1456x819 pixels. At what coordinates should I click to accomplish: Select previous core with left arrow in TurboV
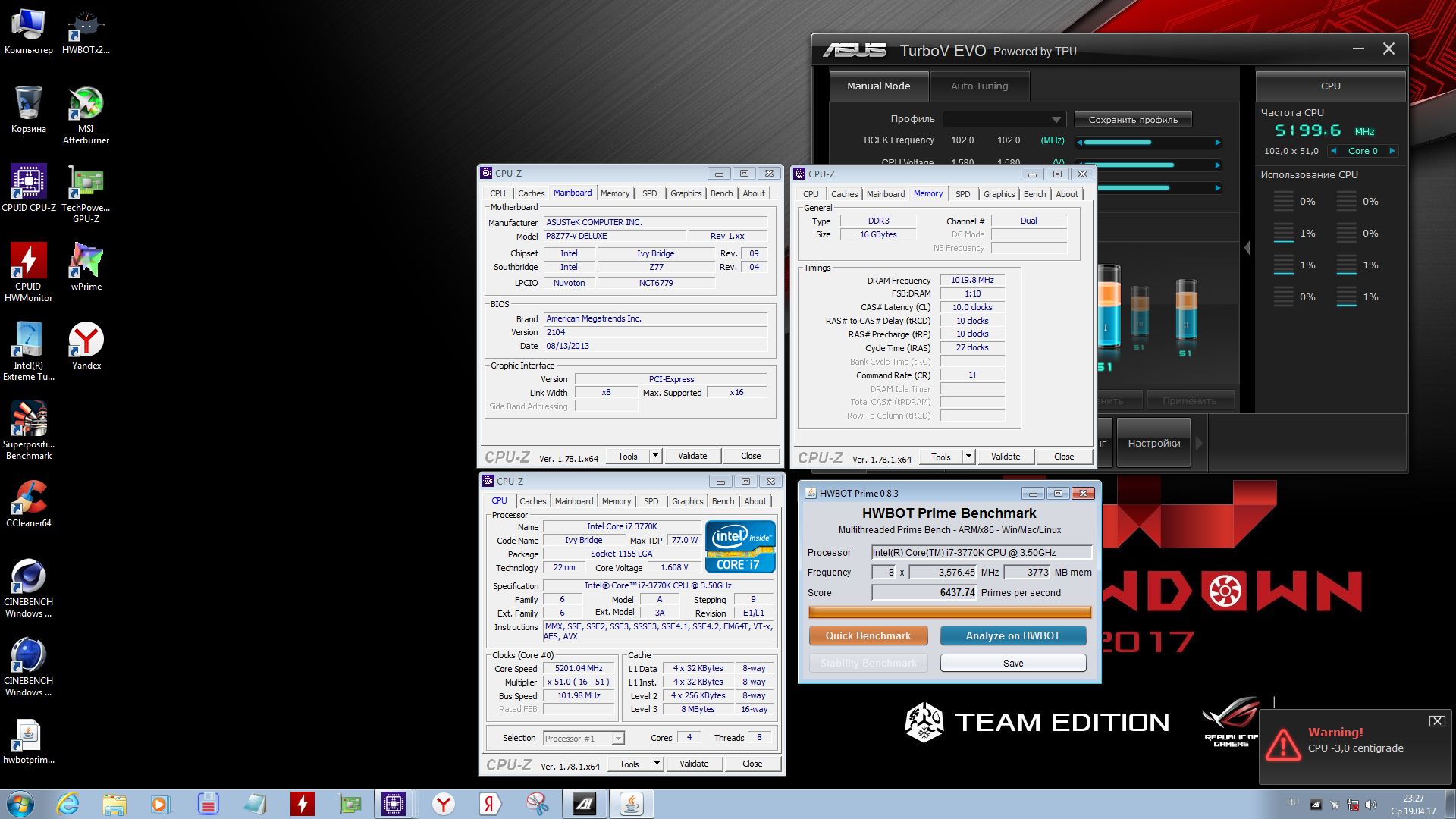[1333, 151]
